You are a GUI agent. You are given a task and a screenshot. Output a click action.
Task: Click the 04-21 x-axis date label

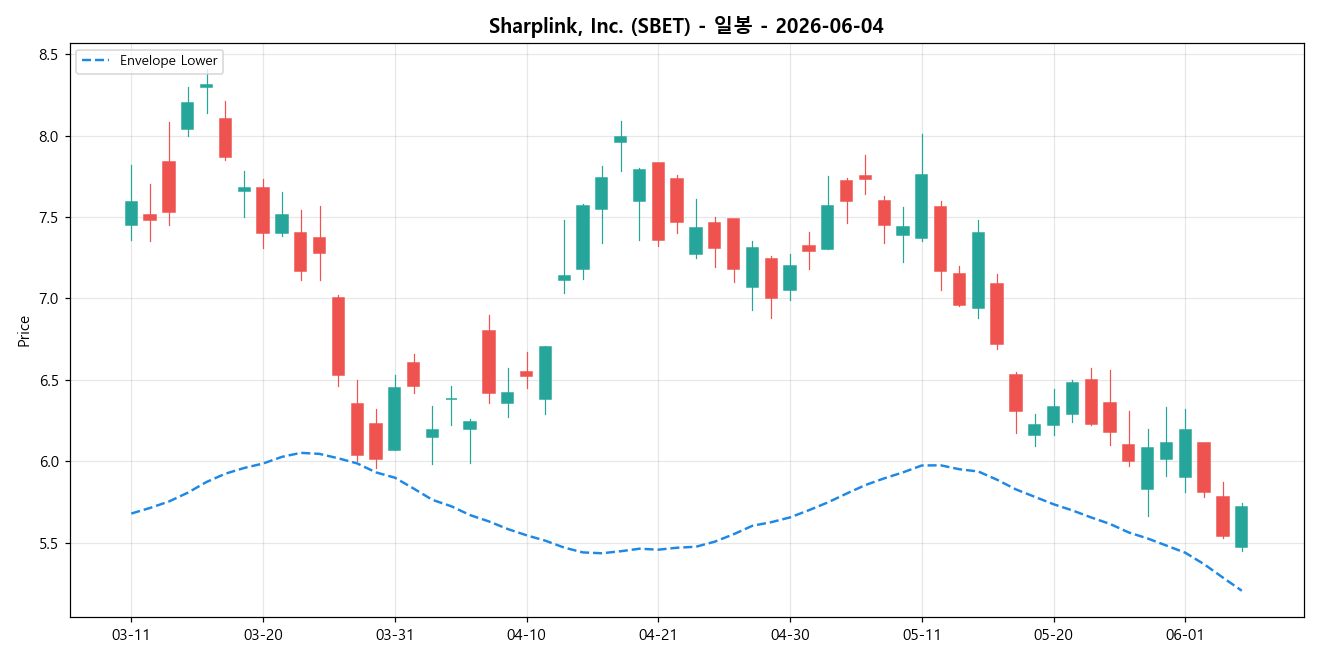[x=658, y=635]
